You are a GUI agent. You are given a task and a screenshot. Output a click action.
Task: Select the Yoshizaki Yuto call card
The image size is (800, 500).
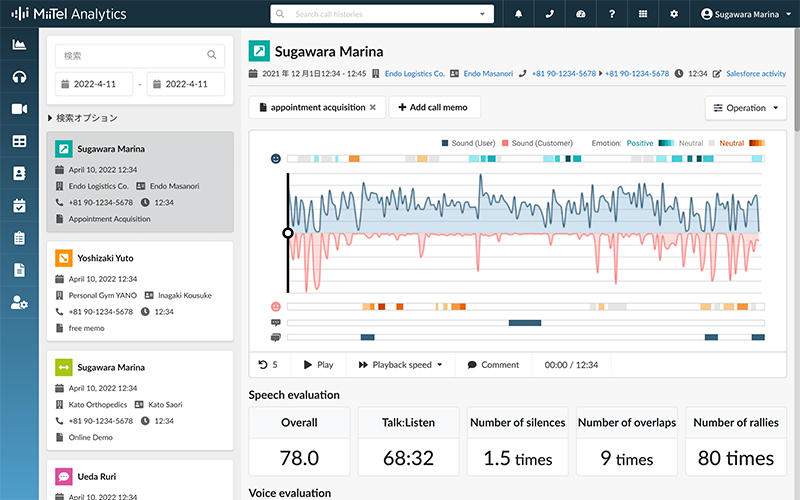coord(140,291)
